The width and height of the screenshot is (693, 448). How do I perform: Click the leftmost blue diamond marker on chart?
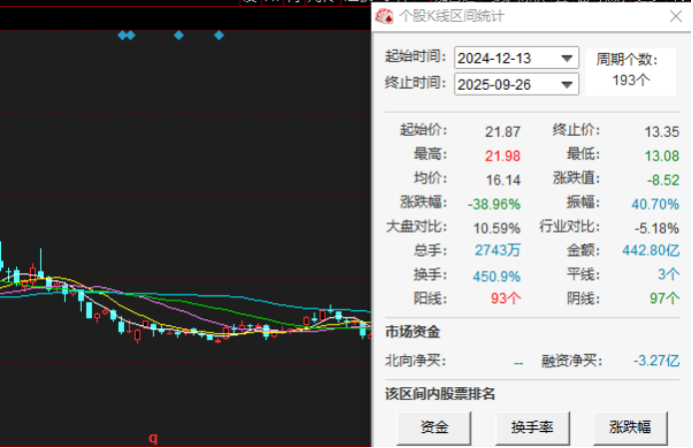tap(122, 35)
